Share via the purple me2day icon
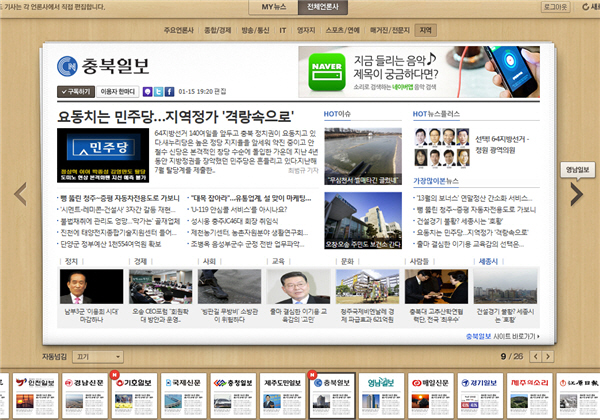The width and height of the screenshot is (600, 420). pos(147,92)
